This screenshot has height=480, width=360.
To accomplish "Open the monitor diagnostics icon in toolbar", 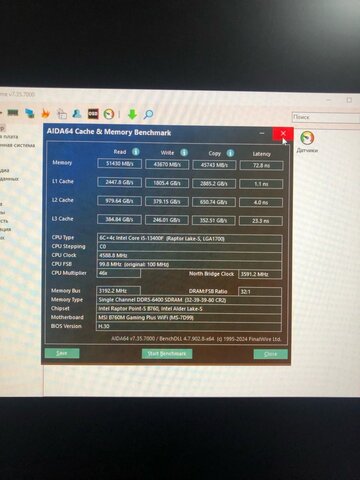I will click(x=62, y=114).
